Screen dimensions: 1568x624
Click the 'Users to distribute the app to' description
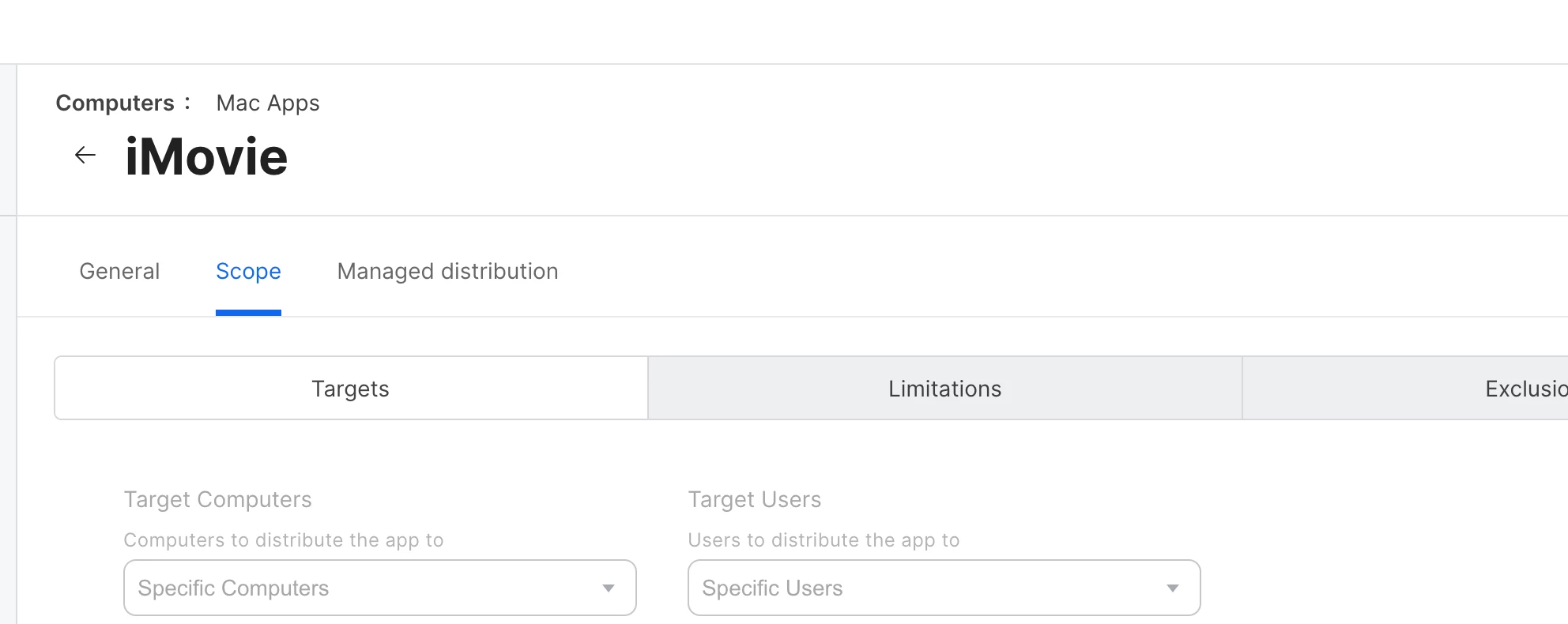[x=824, y=539]
